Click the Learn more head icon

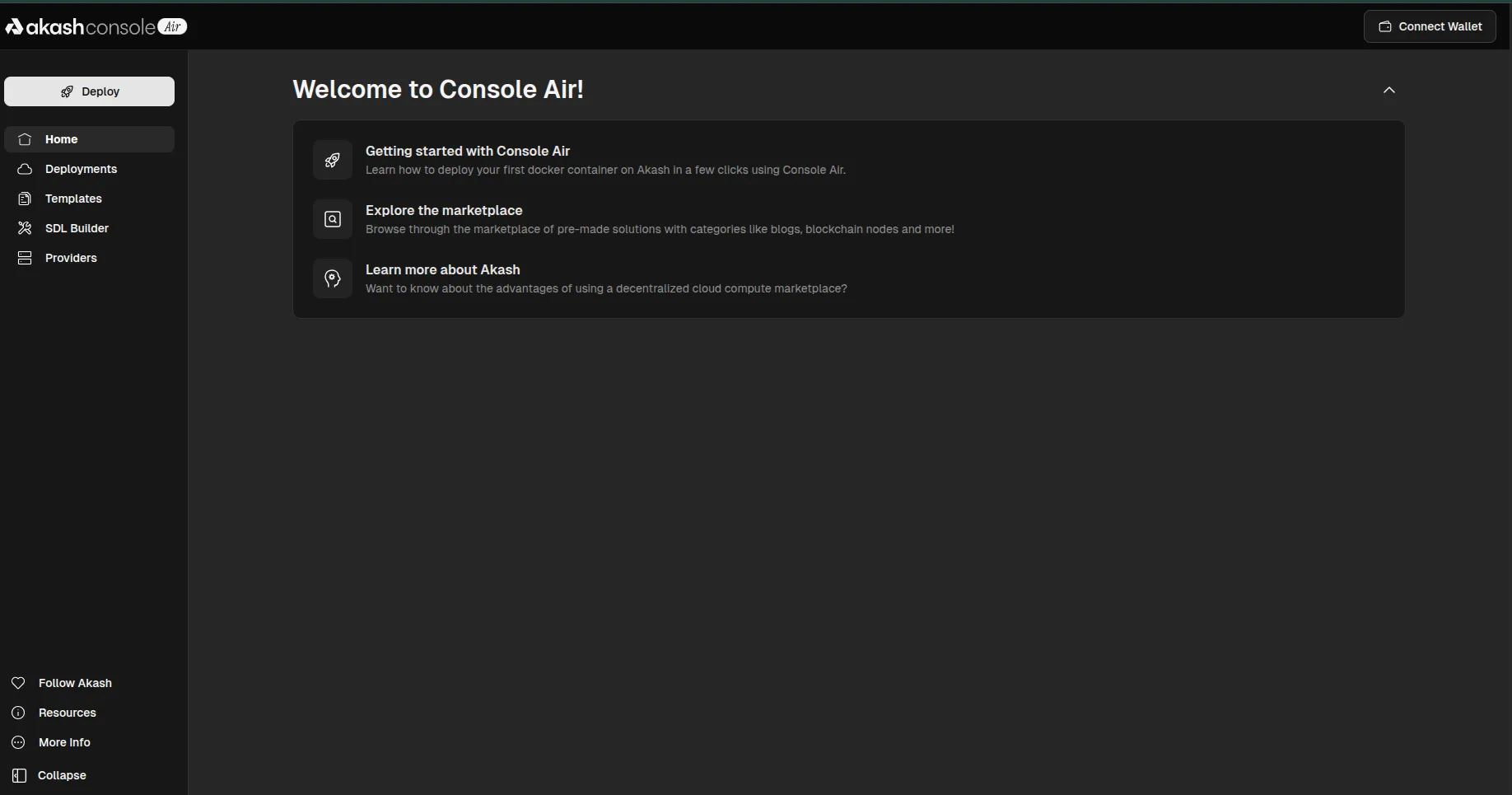[333, 278]
